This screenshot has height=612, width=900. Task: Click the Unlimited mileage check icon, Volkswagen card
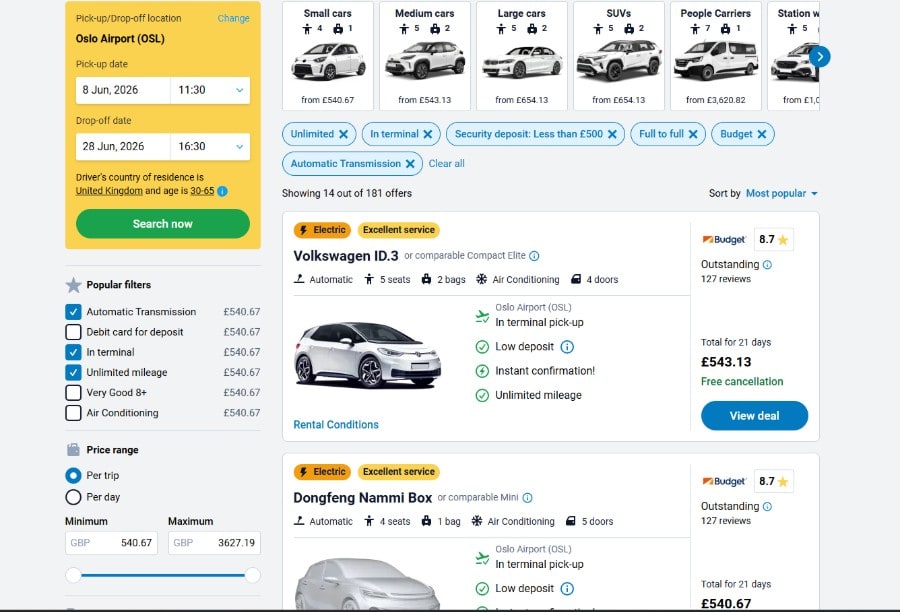click(x=482, y=395)
